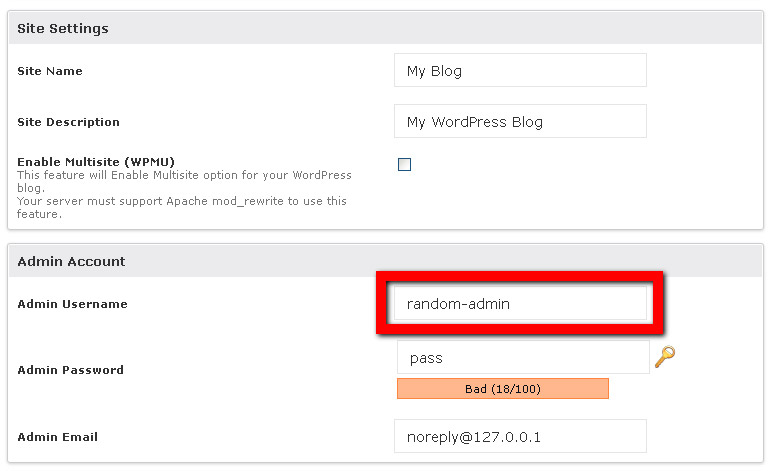This screenshot has width=772, height=471.
Task: Click the Admin Email label
Action: 58,437
